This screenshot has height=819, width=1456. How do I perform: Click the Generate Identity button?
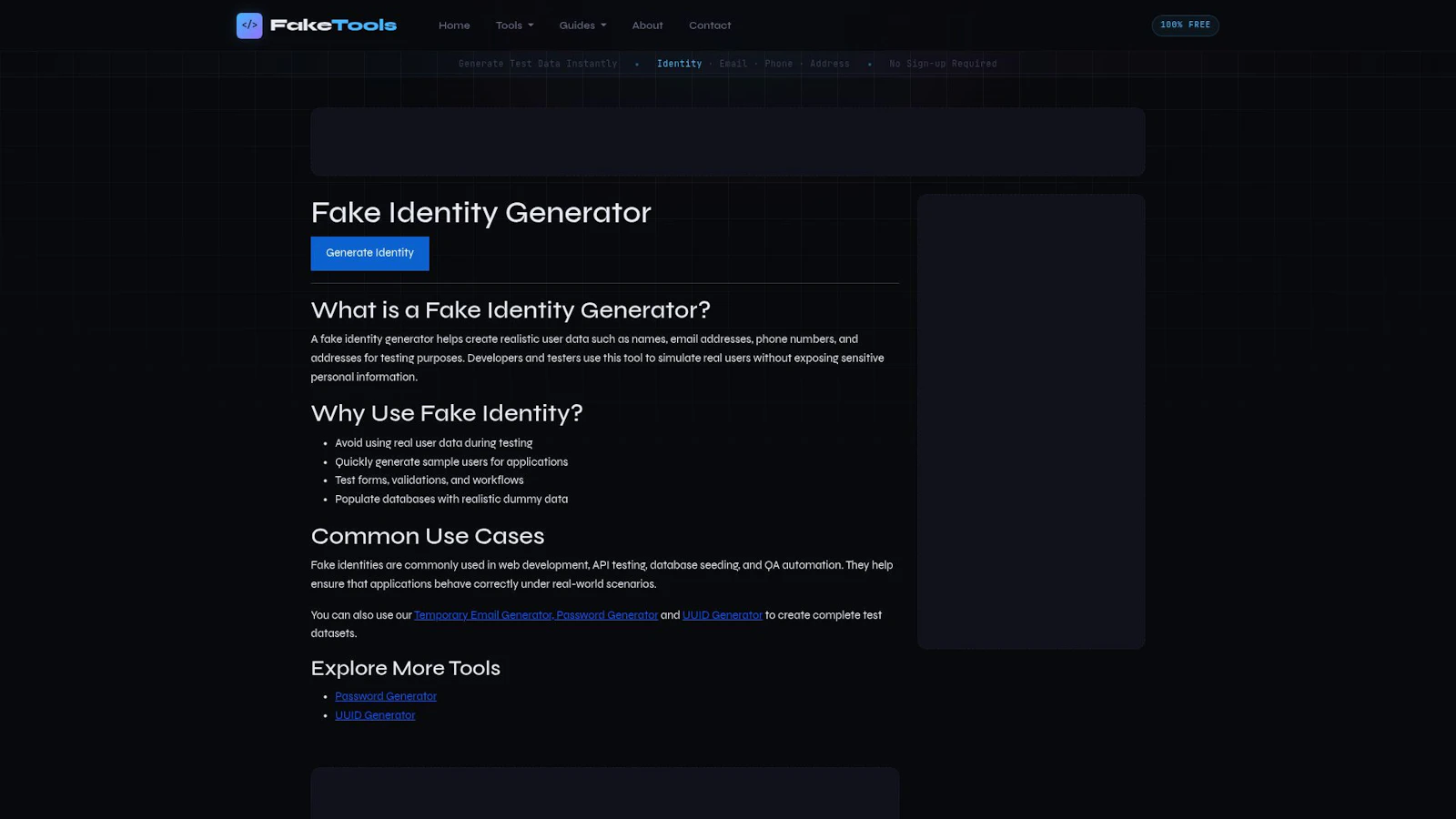(x=369, y=253)
